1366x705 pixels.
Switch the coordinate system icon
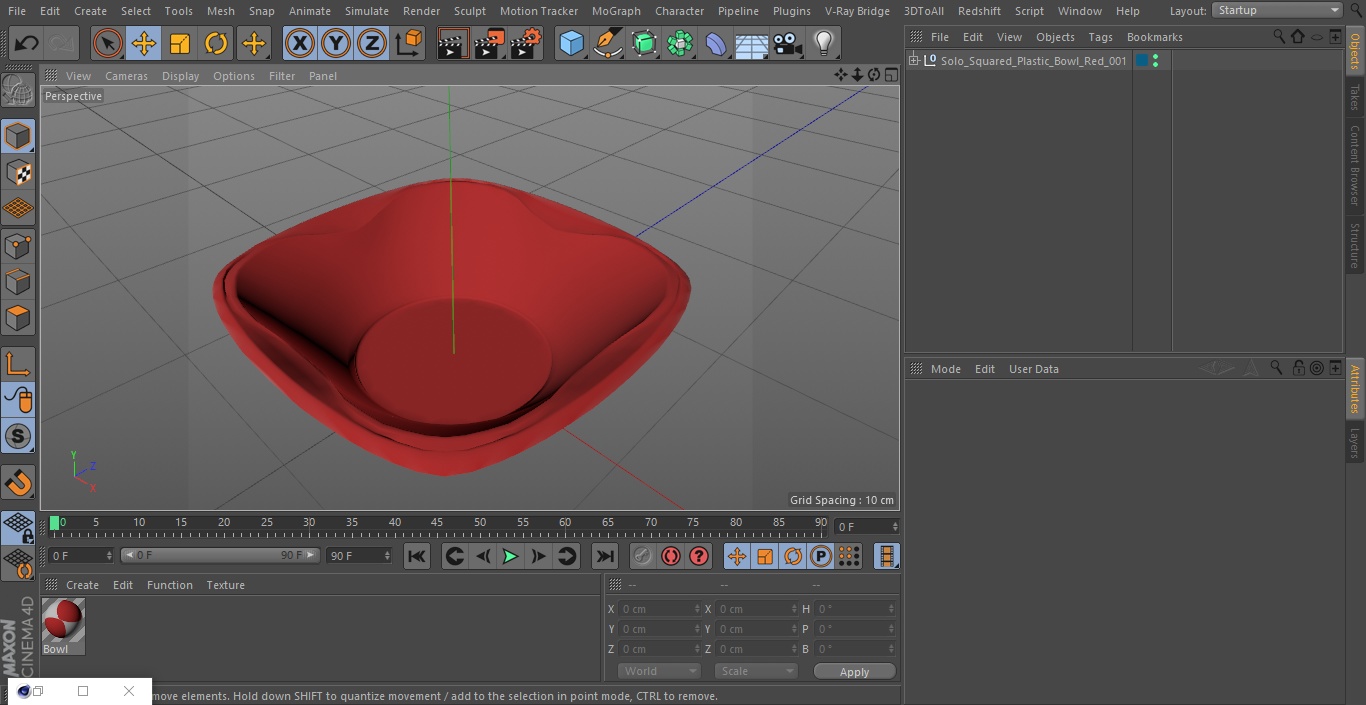[409, 44]
